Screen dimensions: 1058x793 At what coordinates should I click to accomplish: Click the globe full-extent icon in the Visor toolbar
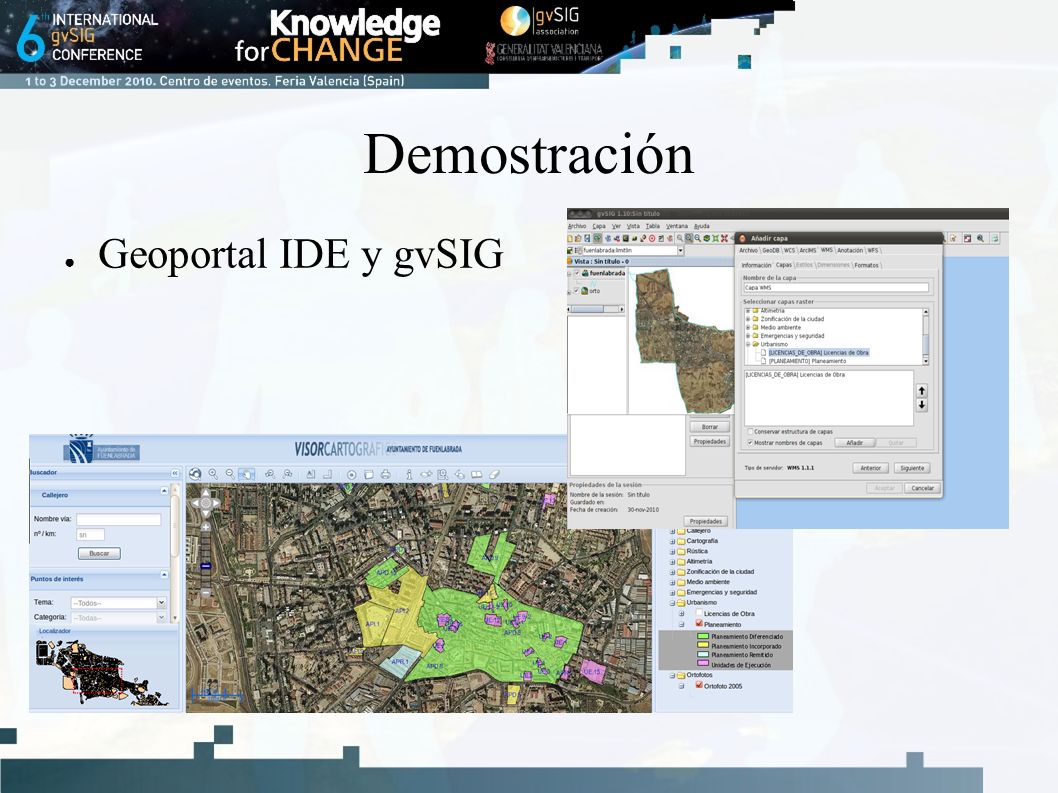[195, 474]
